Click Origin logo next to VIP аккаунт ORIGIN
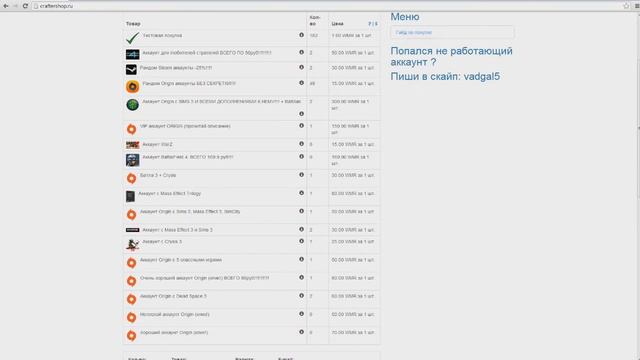The height and width of the screenshot is (360, 640). [x=131, y=129]
